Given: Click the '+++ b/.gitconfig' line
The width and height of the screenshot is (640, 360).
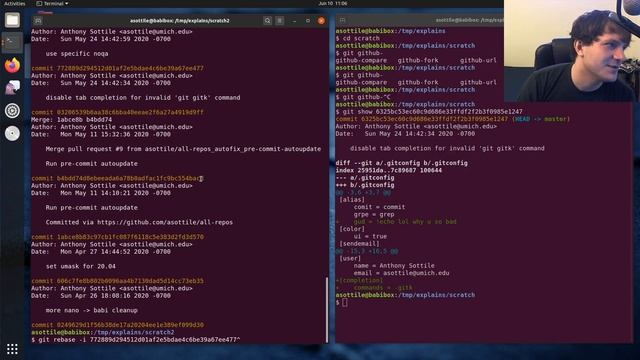Looking at the screenshot, I should click(365, 185).
